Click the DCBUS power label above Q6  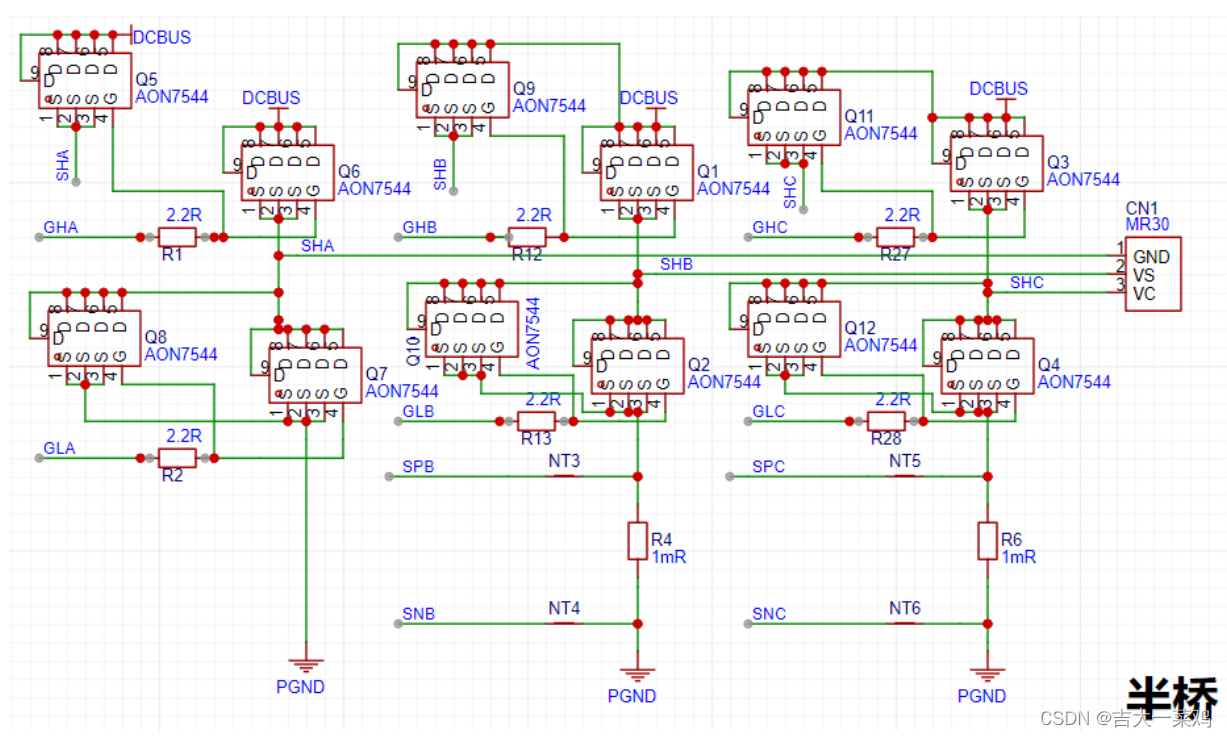tap(271, 97)
